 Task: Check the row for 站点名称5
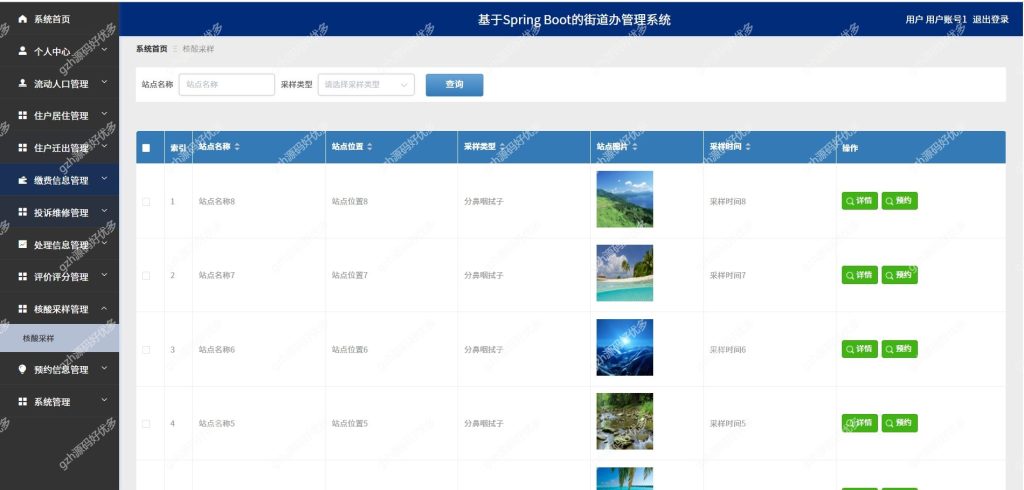(x=146, y=423)
